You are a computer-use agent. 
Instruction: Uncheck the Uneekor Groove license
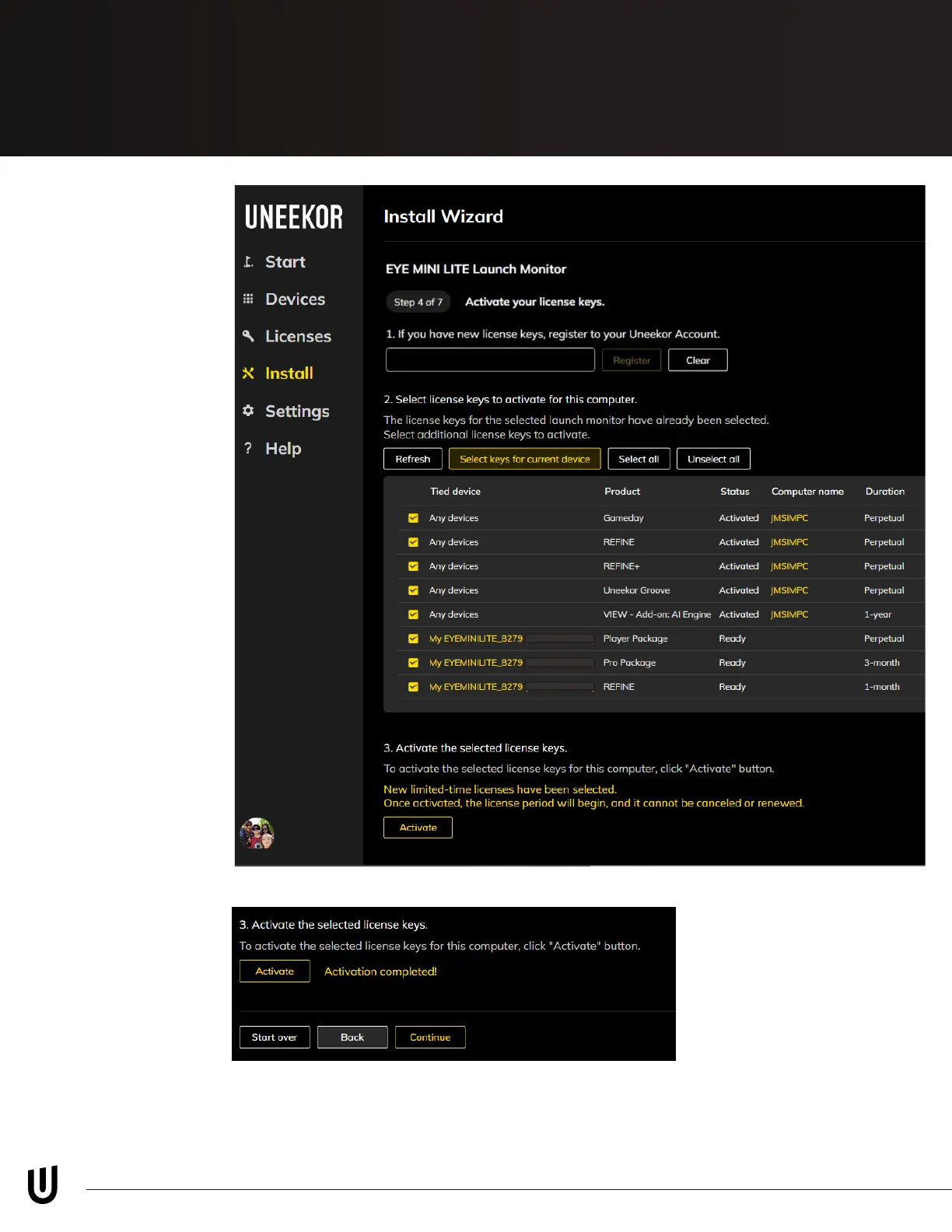(x=414, y=590)
